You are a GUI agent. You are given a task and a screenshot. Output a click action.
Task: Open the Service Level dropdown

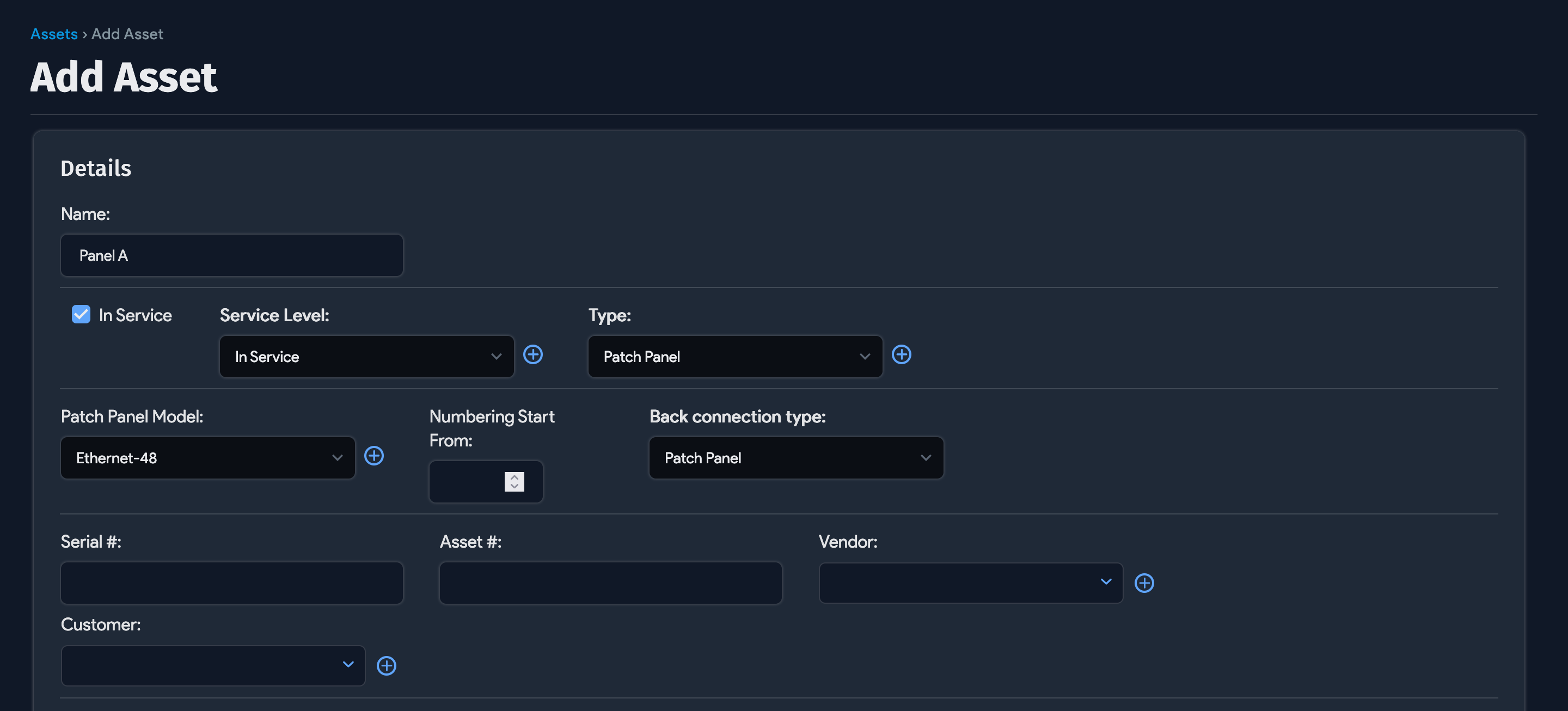click(x=366, y=357)
